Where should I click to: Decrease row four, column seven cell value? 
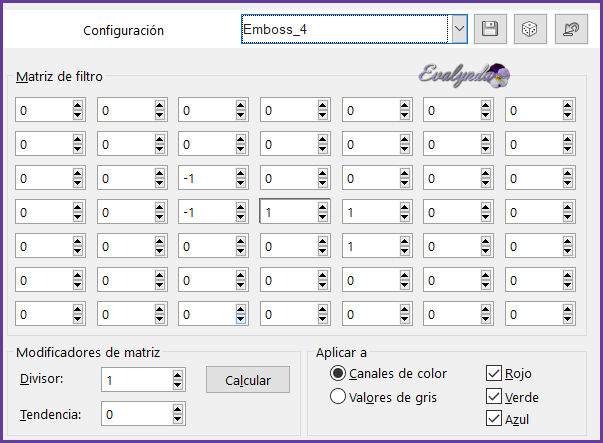568,216
